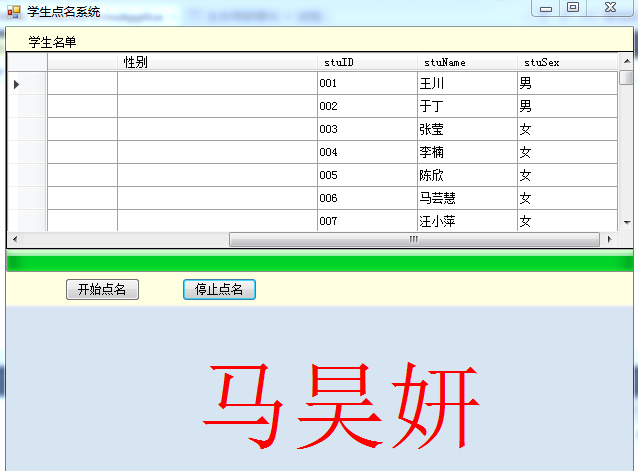
Task: Select the row selector arrow for row 001
Action: pyautogui.click(x=16, y=84)
